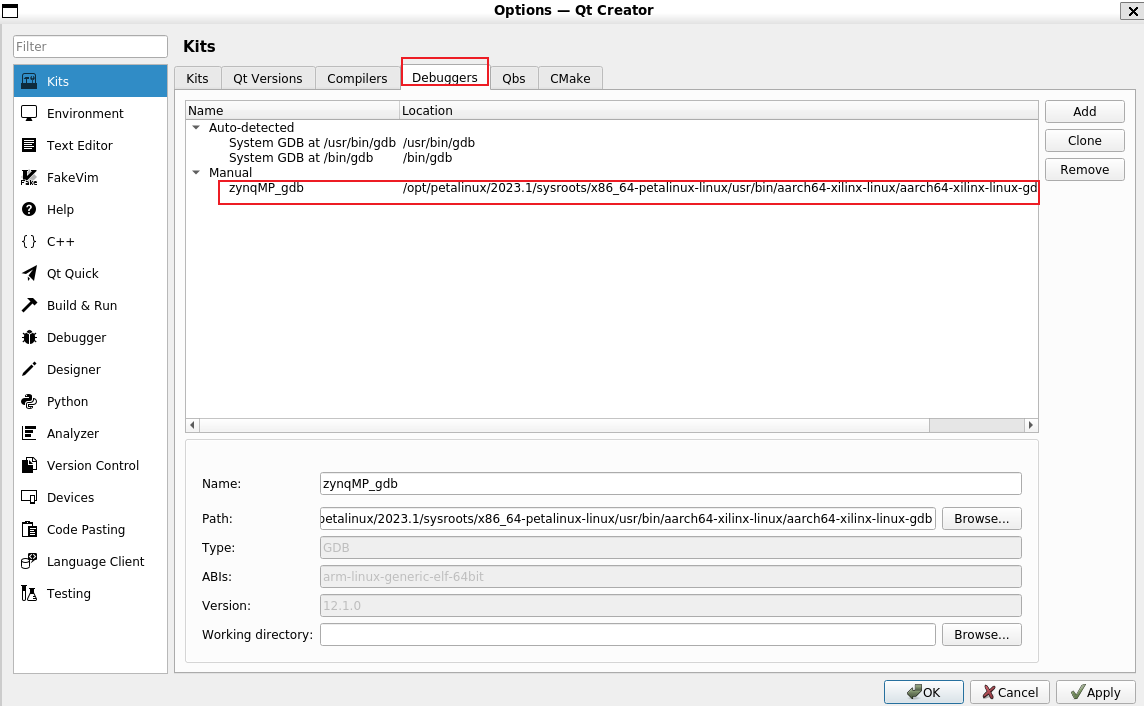Viewport: 1144px width, 706px height.
Task: Apply the settings changes
Action: pyautogui.click(x=1096, y=692)
